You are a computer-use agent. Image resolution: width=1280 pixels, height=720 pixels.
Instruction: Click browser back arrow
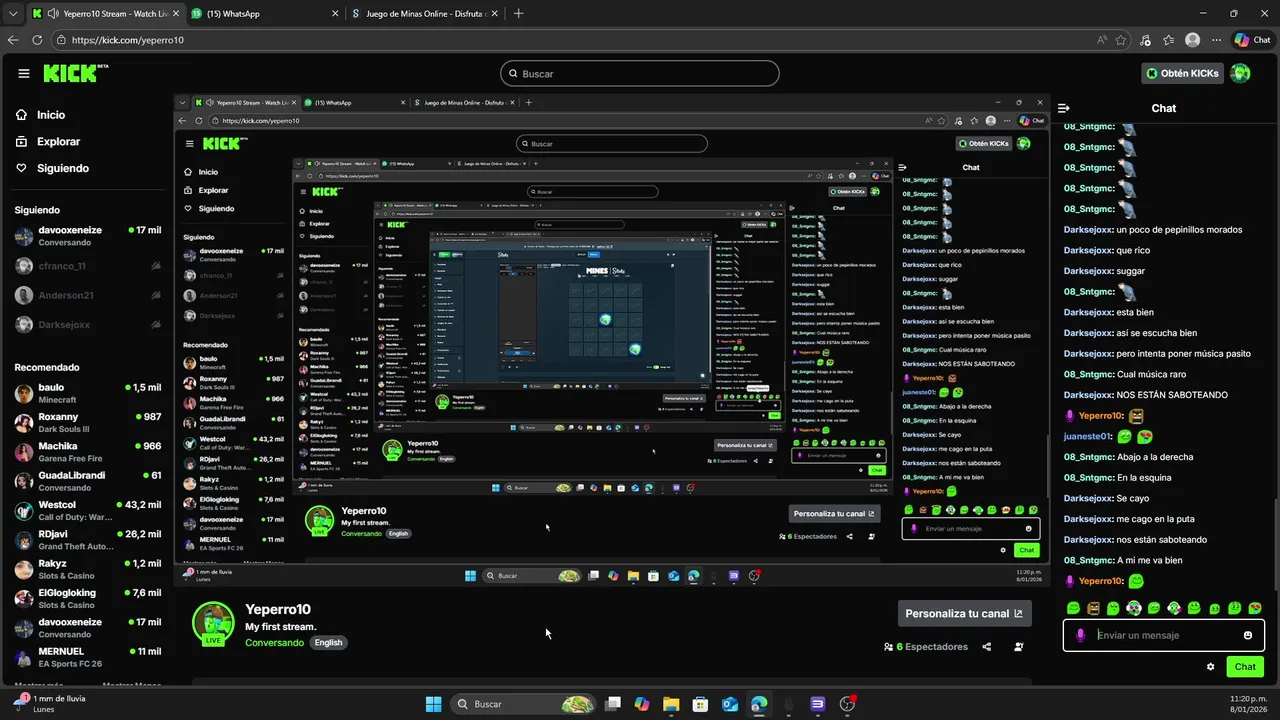tap(13, 40)
